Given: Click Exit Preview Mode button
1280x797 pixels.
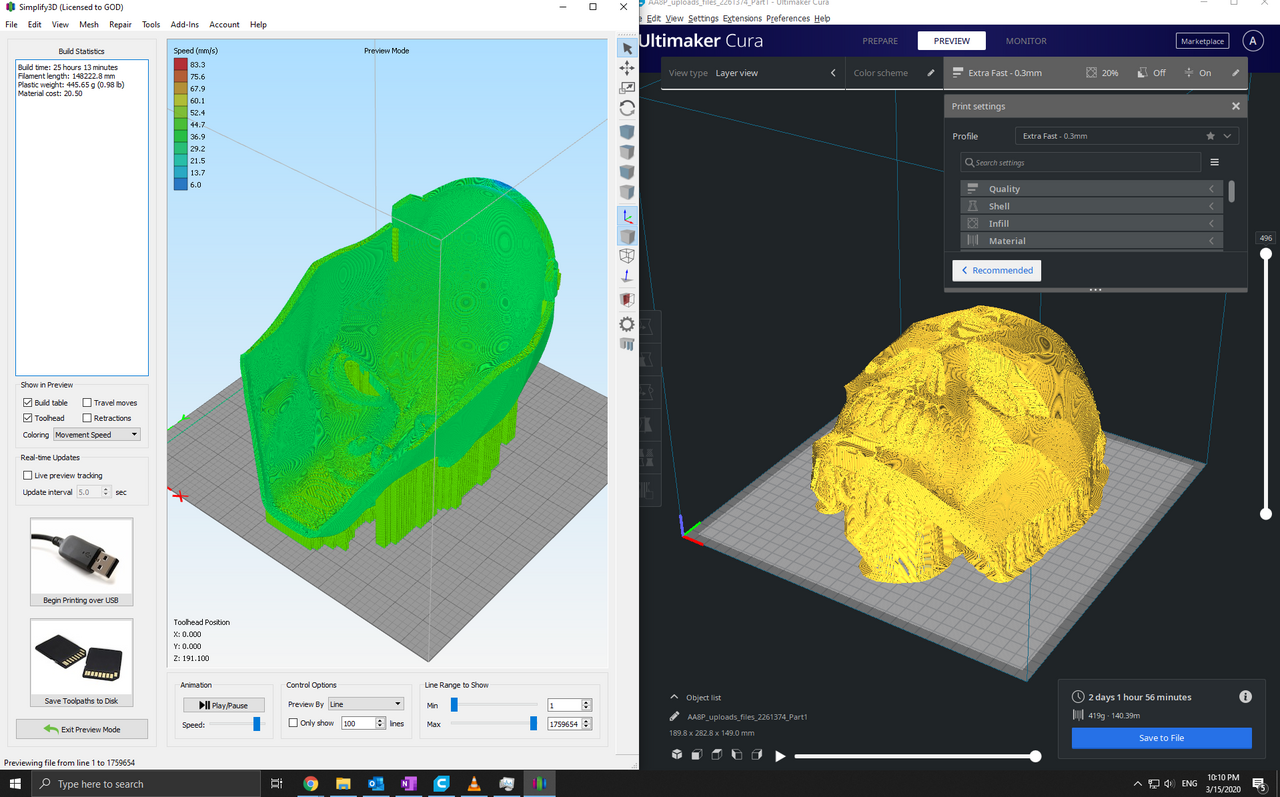Looking at the screenshot, I should [82, 729].
